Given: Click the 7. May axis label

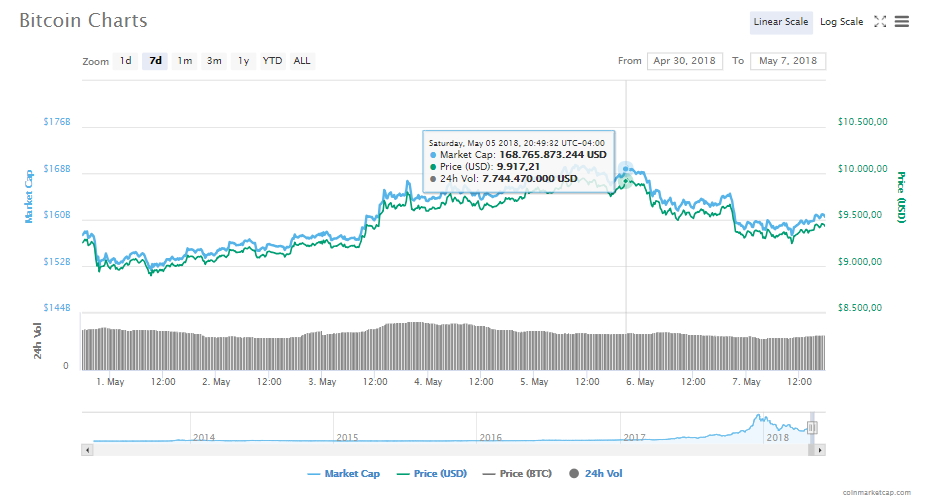Looking at the screenshot, I should pos(746,382).
